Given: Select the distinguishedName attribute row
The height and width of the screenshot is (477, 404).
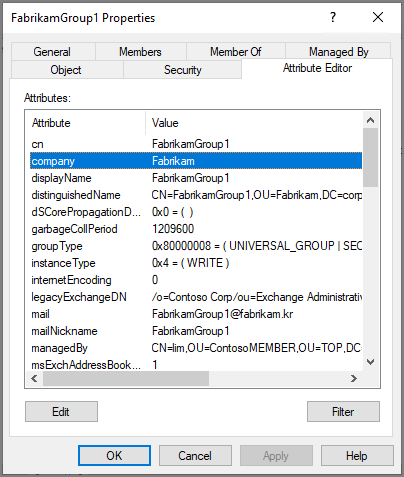Looking at the screenshot, I should click(196, 195).
